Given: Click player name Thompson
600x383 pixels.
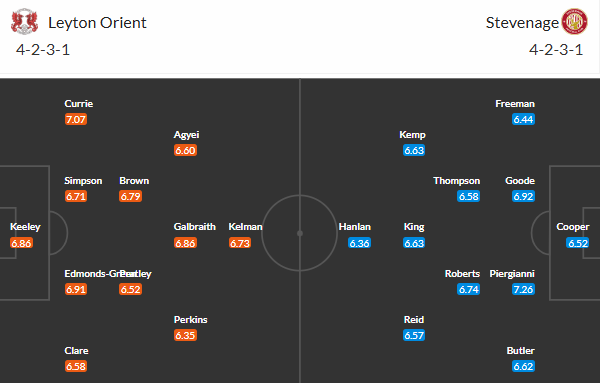Looking at the screenshot, I should click(457, 181).
